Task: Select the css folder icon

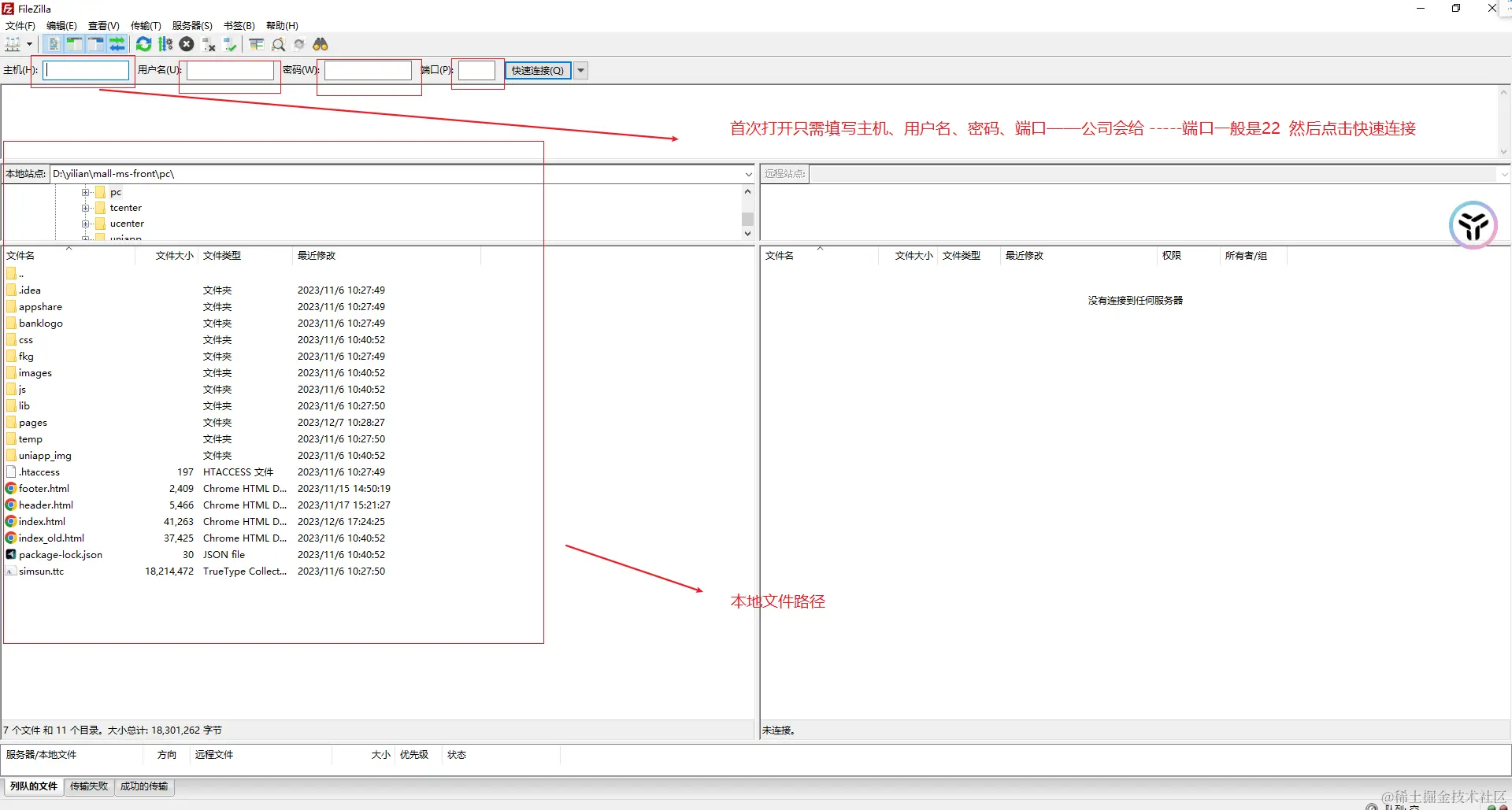Action: 11,340
